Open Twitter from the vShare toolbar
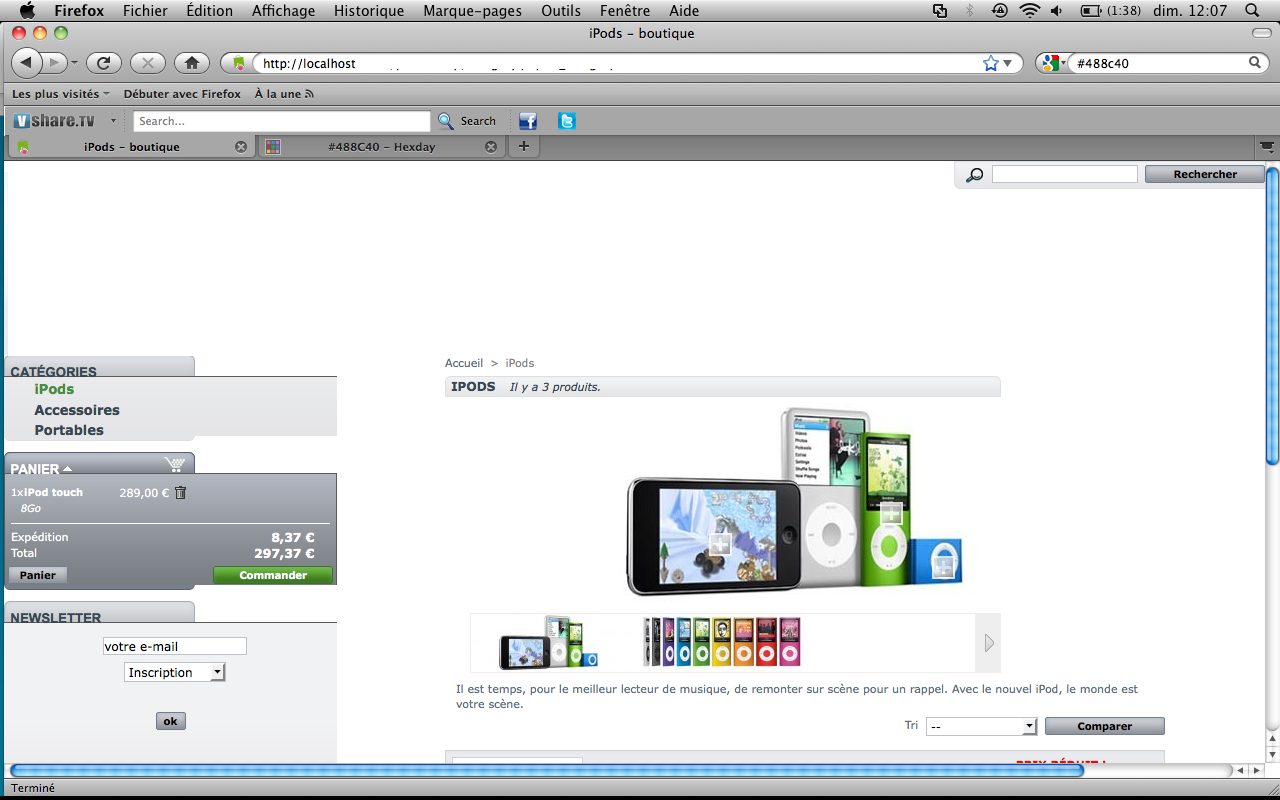1280x800 pixels. [567, 121]
